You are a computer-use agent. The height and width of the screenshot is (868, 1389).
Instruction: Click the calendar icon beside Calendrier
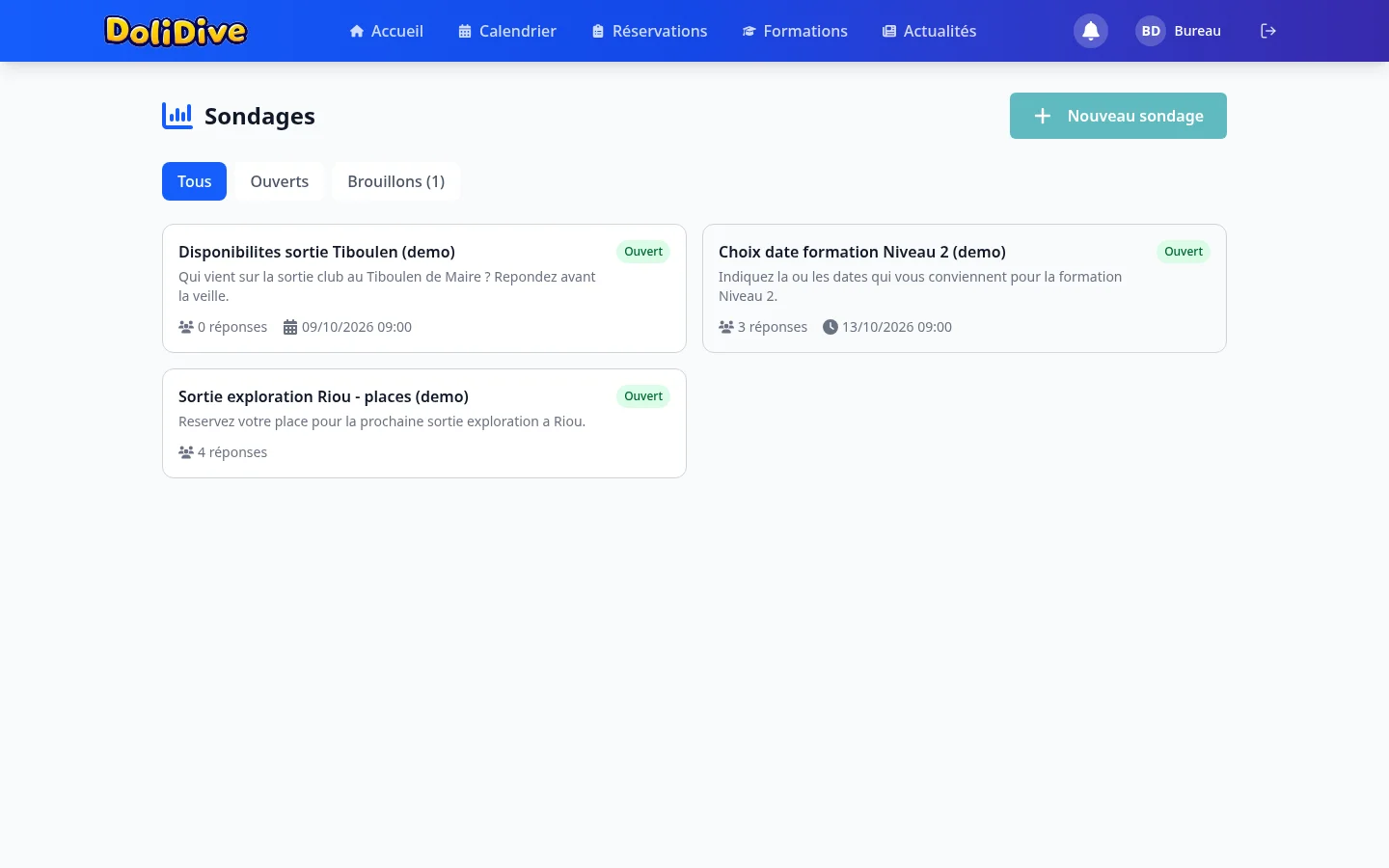[x=465, y=31]
